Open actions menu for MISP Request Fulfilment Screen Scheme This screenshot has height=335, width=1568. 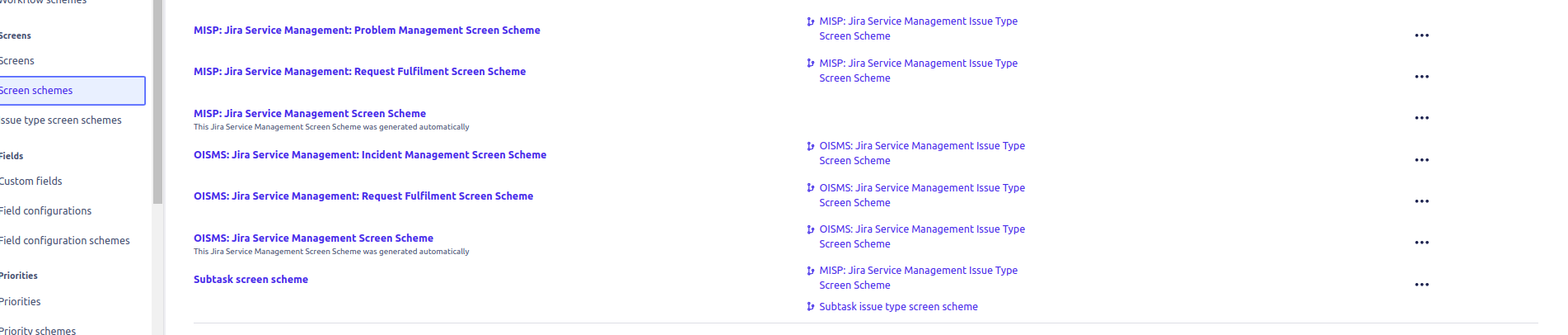(1421, 77)
